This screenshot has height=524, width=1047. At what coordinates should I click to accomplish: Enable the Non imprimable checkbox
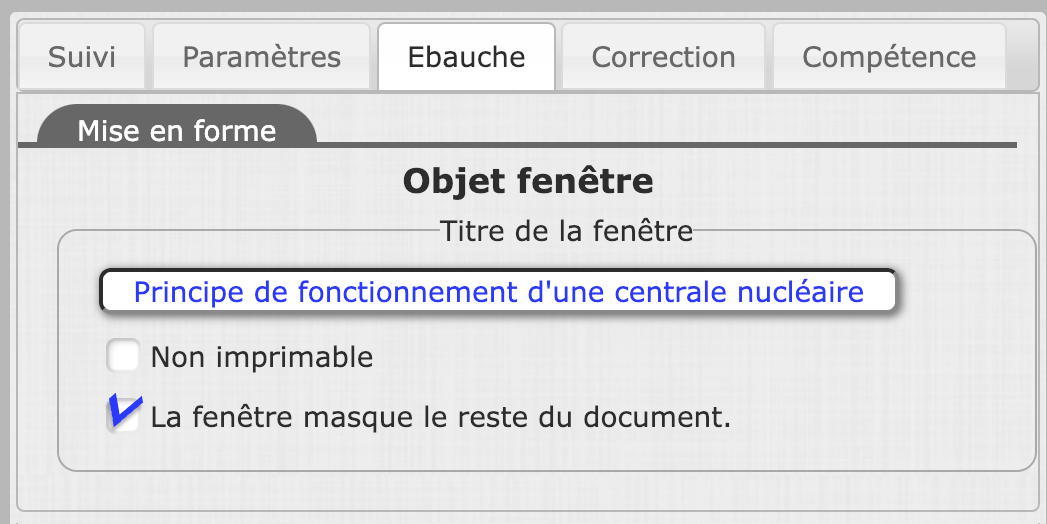[123, 356]
